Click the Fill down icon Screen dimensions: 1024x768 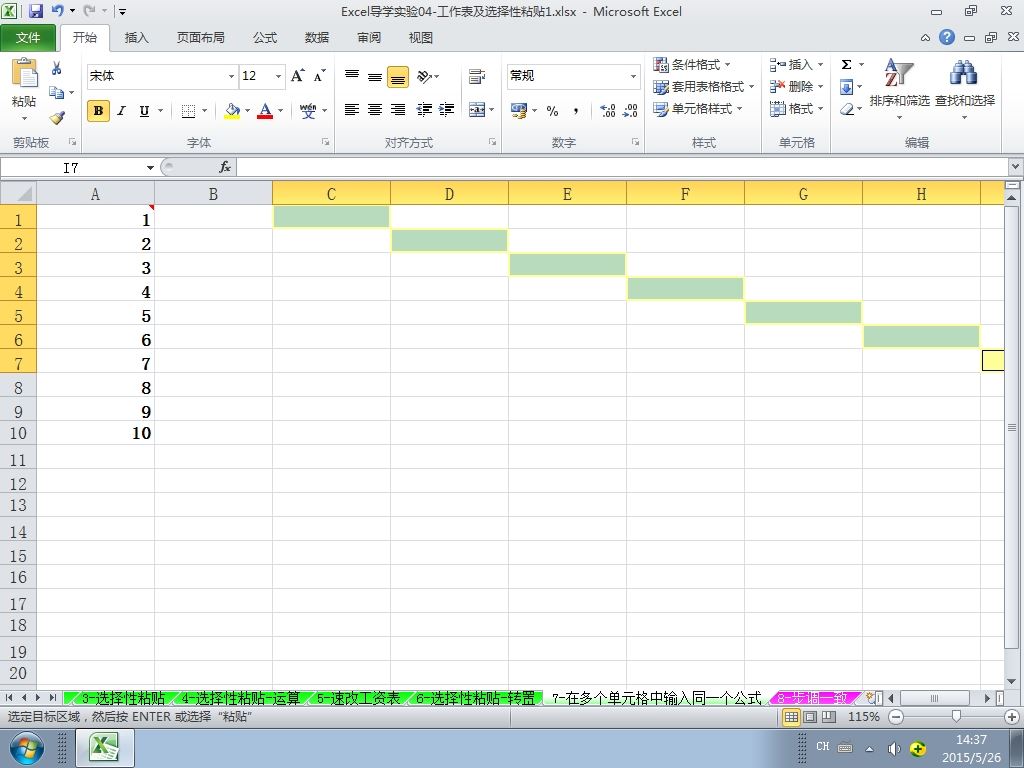[x=847, y=87]
